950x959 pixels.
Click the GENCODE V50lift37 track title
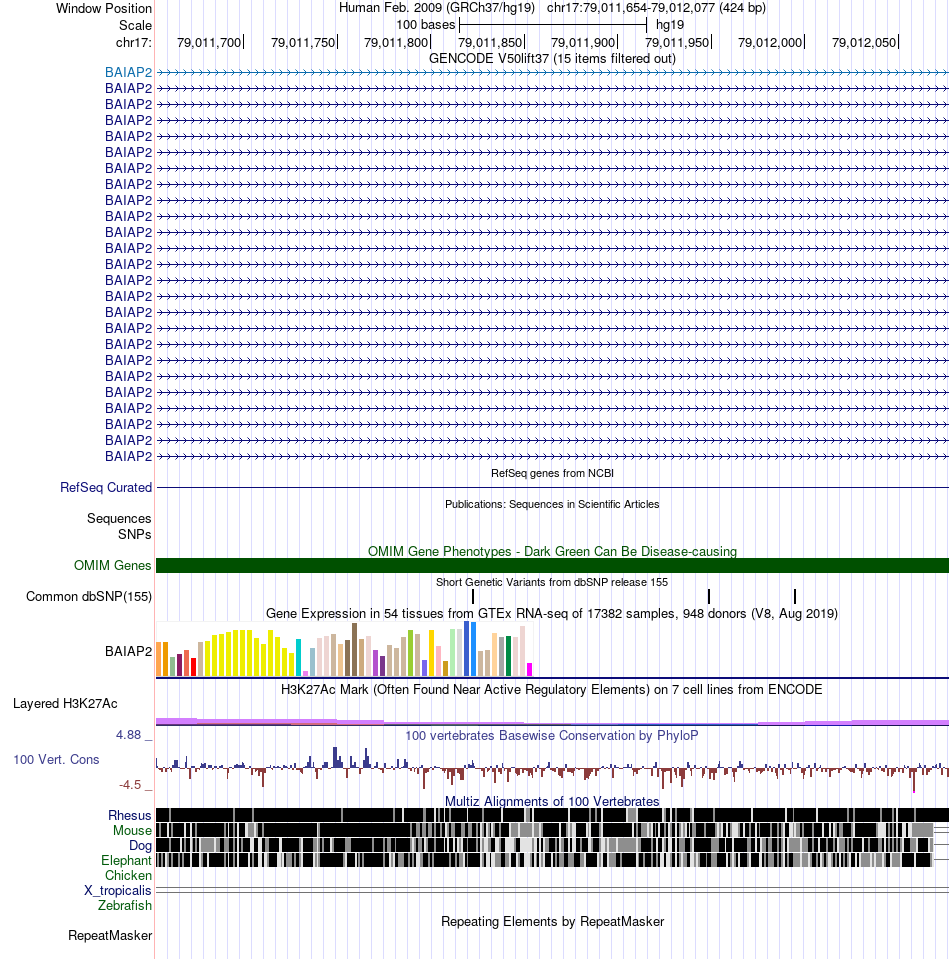click(x=552, y=58)
